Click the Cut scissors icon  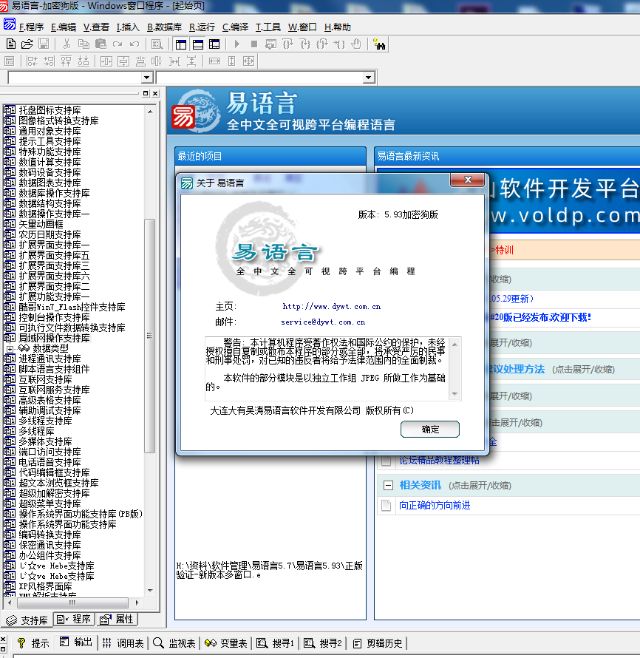click(x=66, y=44)
